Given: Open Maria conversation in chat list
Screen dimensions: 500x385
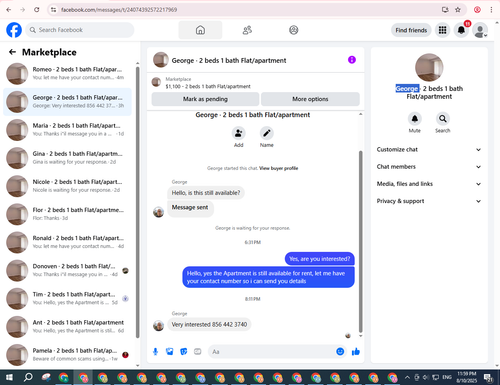Looking at the screenshot, I should pyautogui.click(x=67, y=130).
